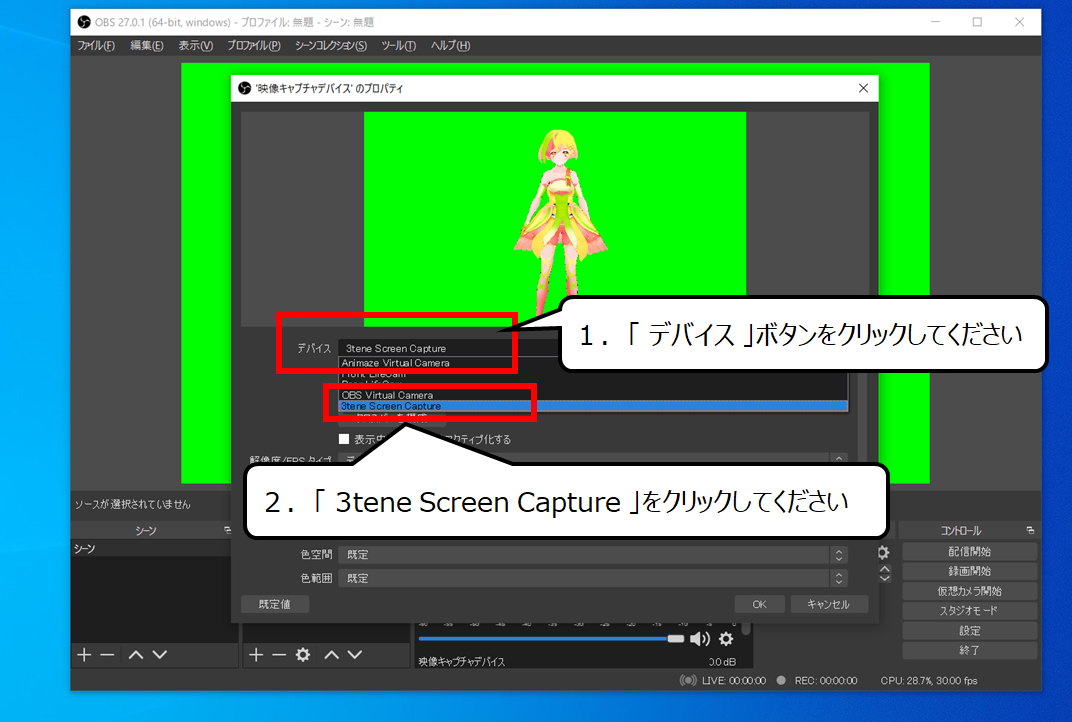Open source properties with the gear icon
The width and height of the screenshot is (1072, 722).
tap(303, 655)
